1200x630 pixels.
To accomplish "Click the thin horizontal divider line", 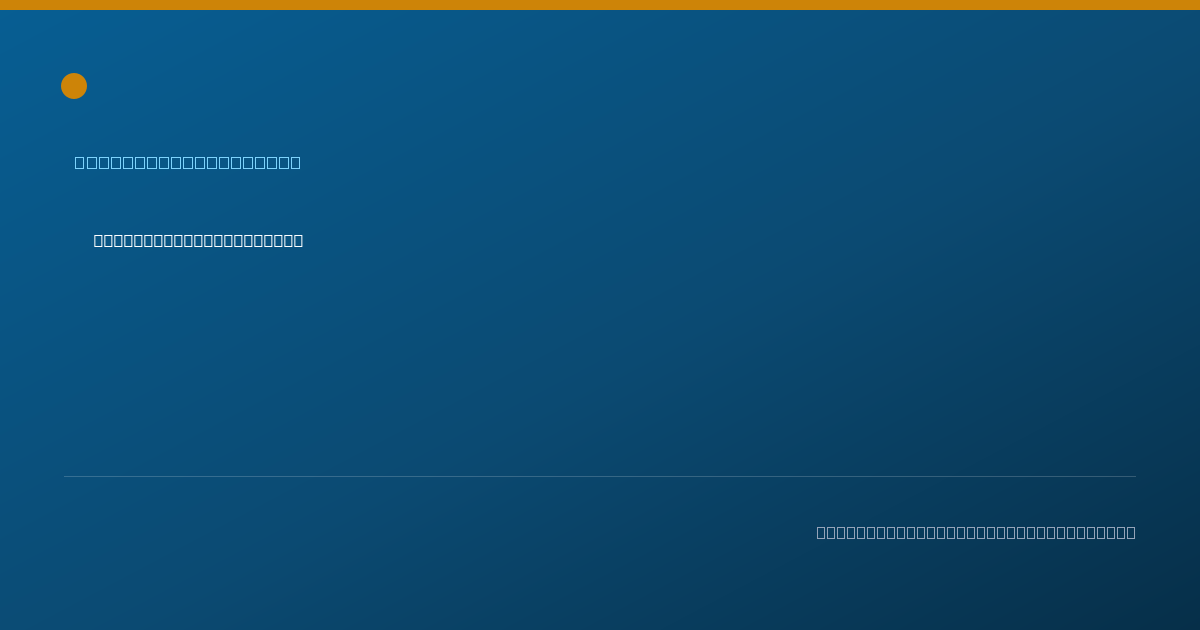I will click(x=600, y=476).
